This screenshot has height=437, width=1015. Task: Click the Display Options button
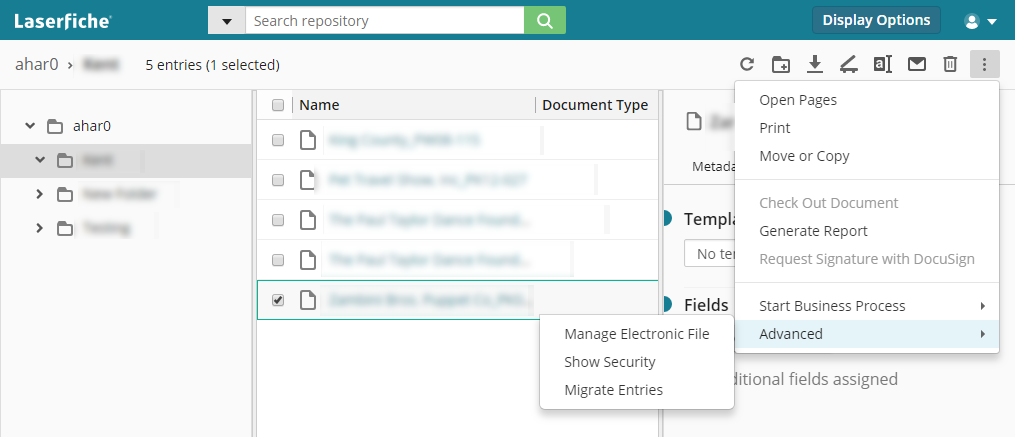click(x=876, y=20)
